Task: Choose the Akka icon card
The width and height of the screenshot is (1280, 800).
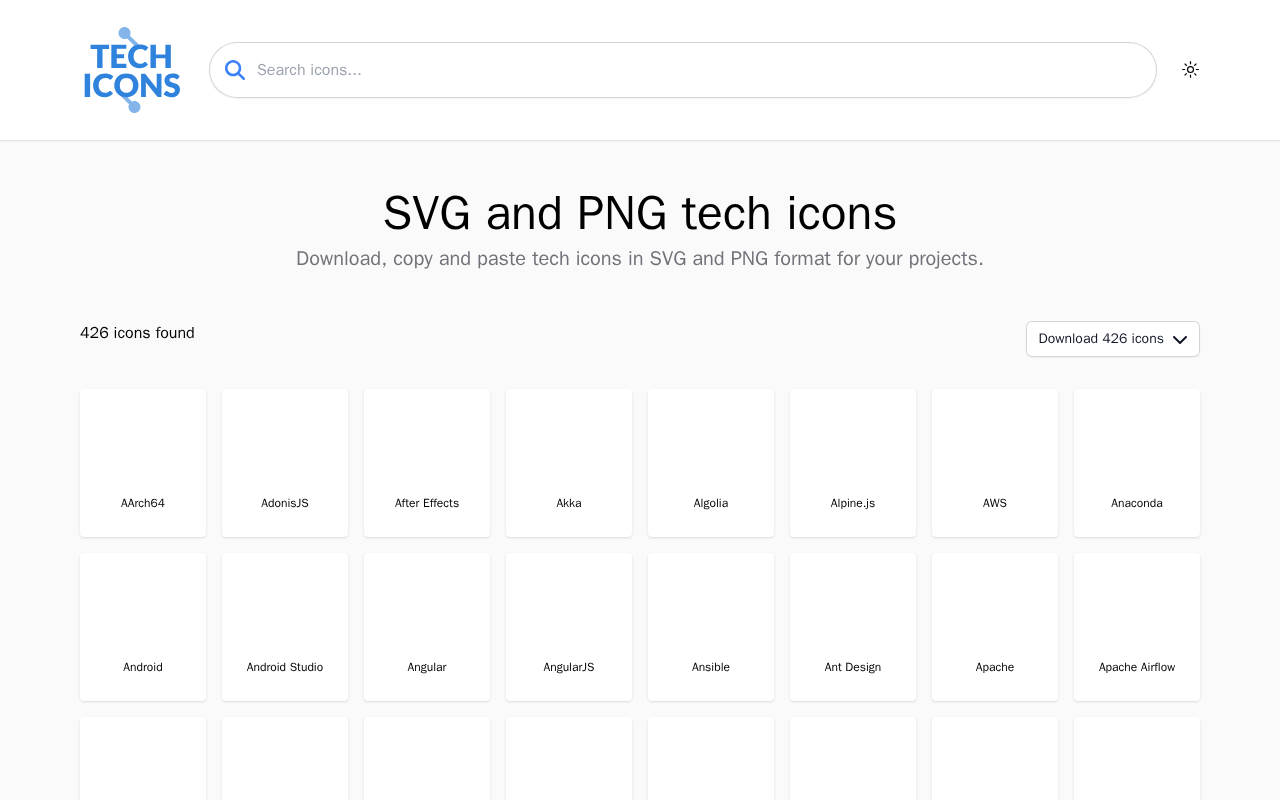Action: (569, 463)
